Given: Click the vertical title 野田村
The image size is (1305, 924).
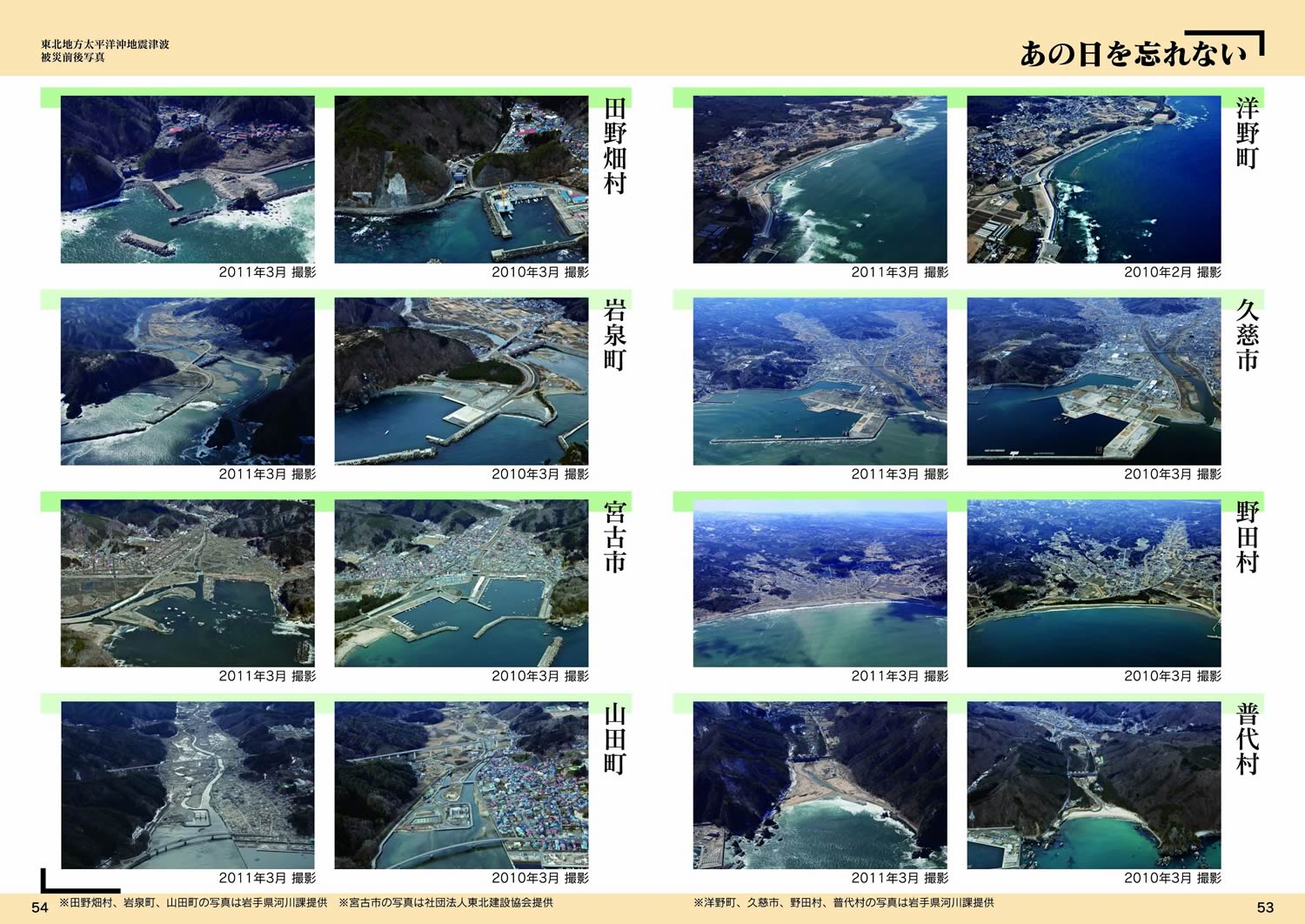Looking at the screenshot, I should (1248, 537).
